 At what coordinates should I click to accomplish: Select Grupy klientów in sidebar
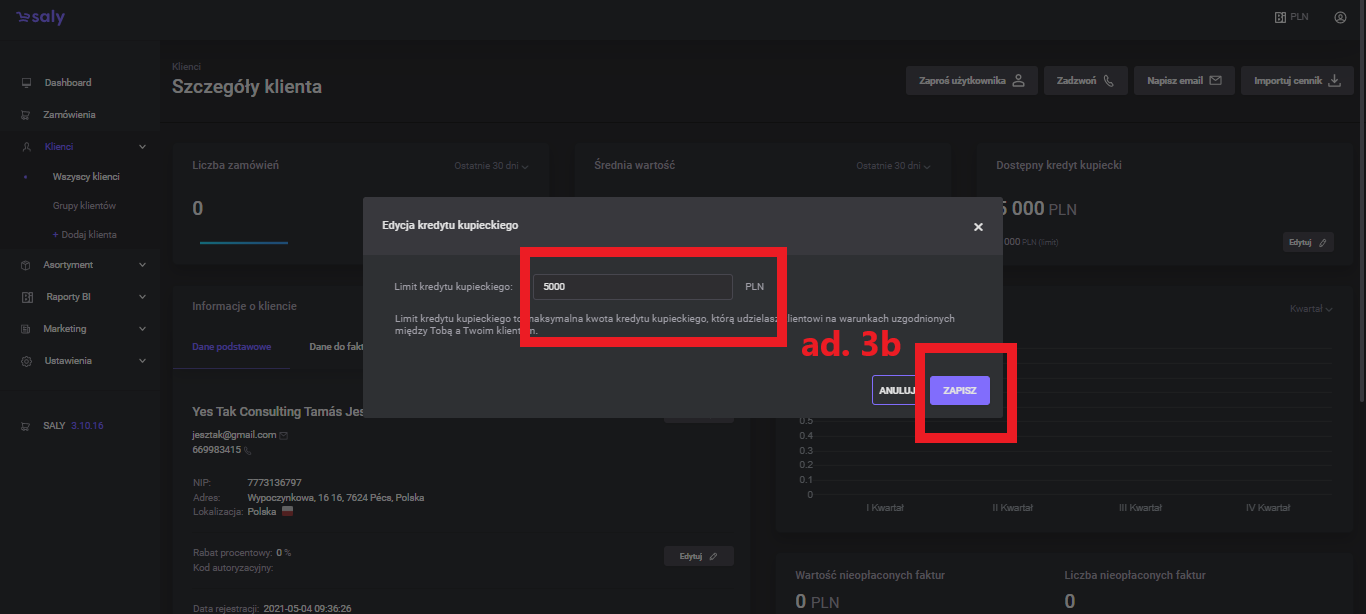[x=84, y=206]
